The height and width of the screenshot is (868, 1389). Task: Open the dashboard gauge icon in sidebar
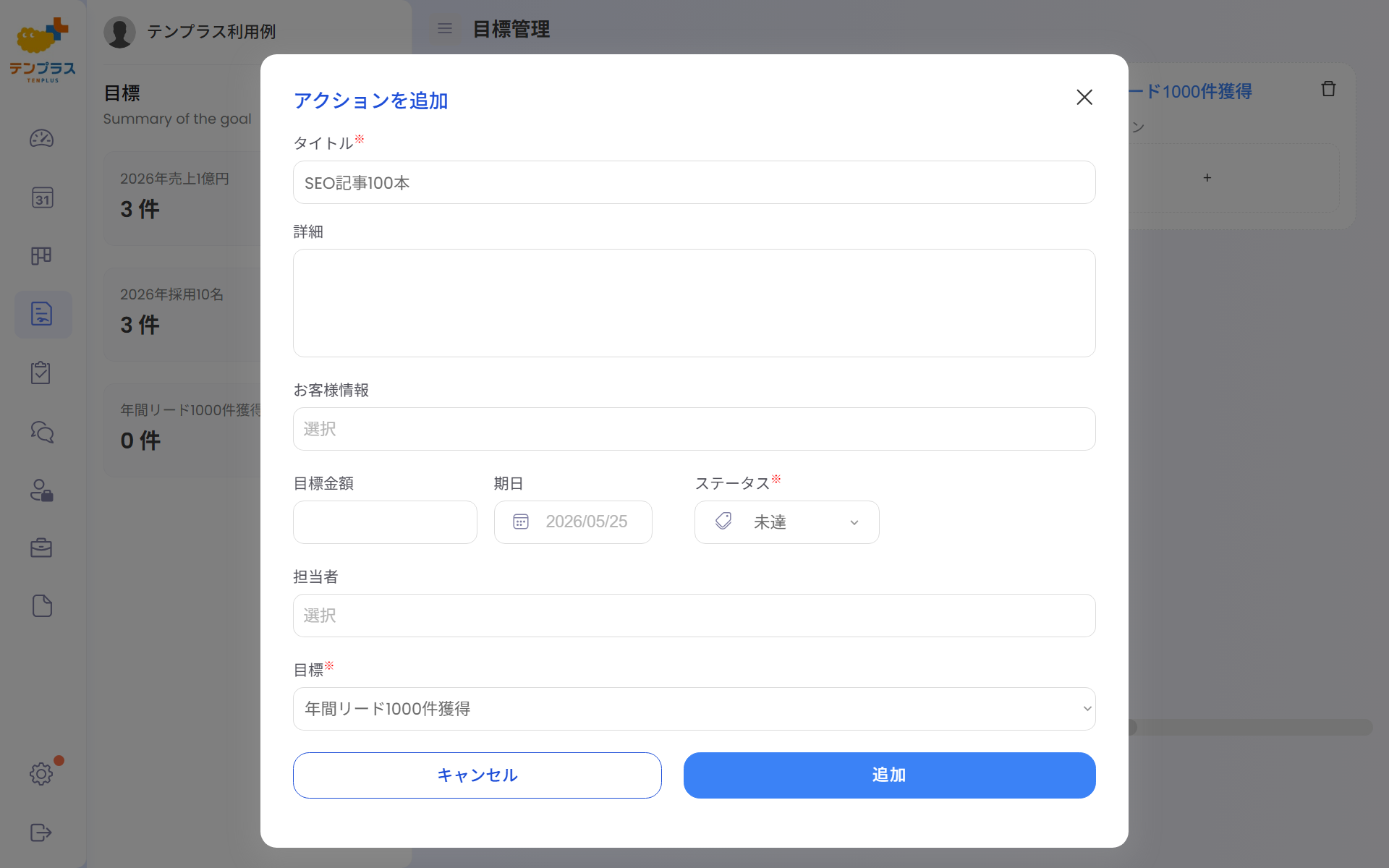tap(41, 138)
